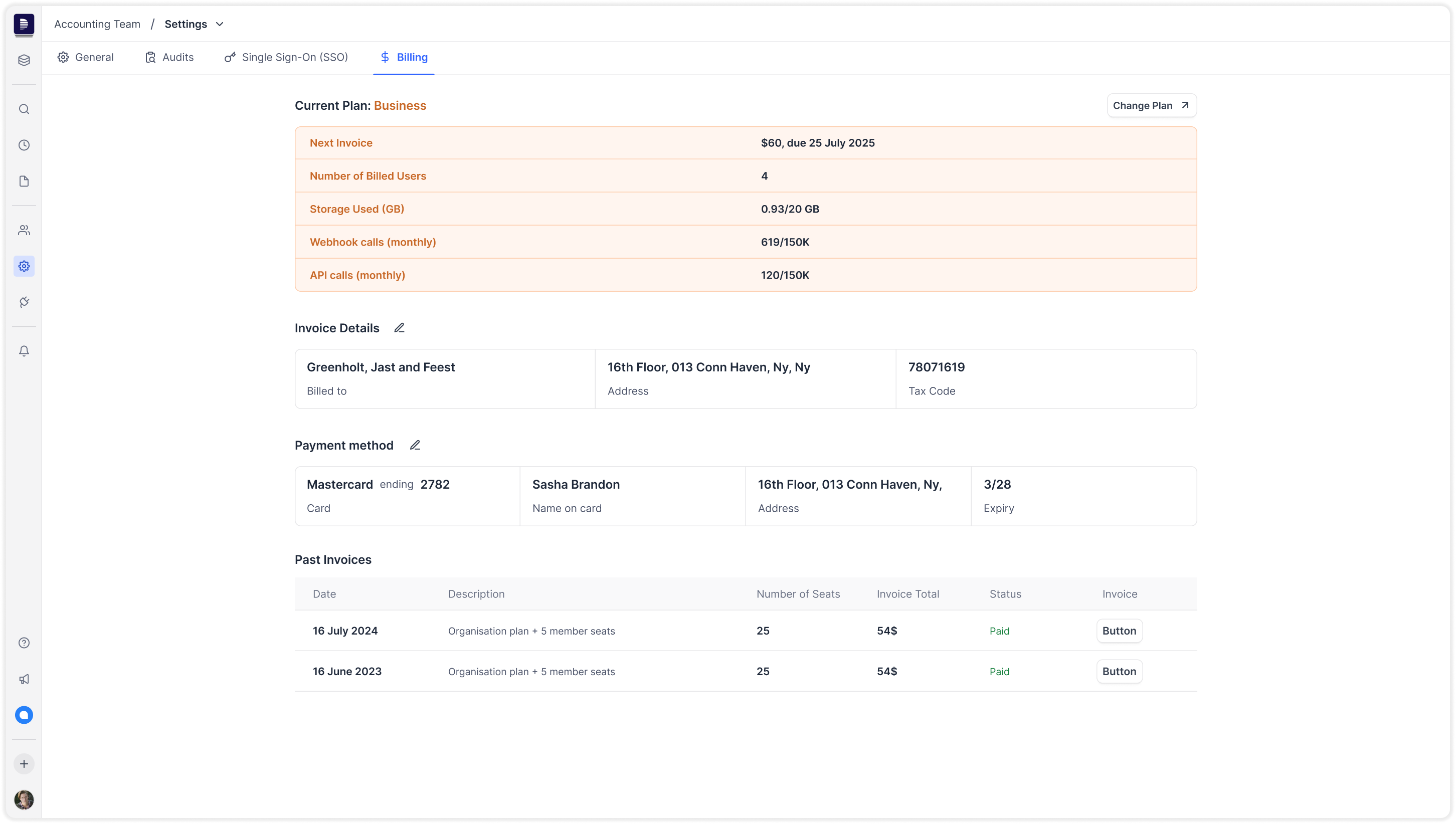Click the plus add button in sidebar
Viewport: 1456px width, 824px height.
(x=24, y=764)
